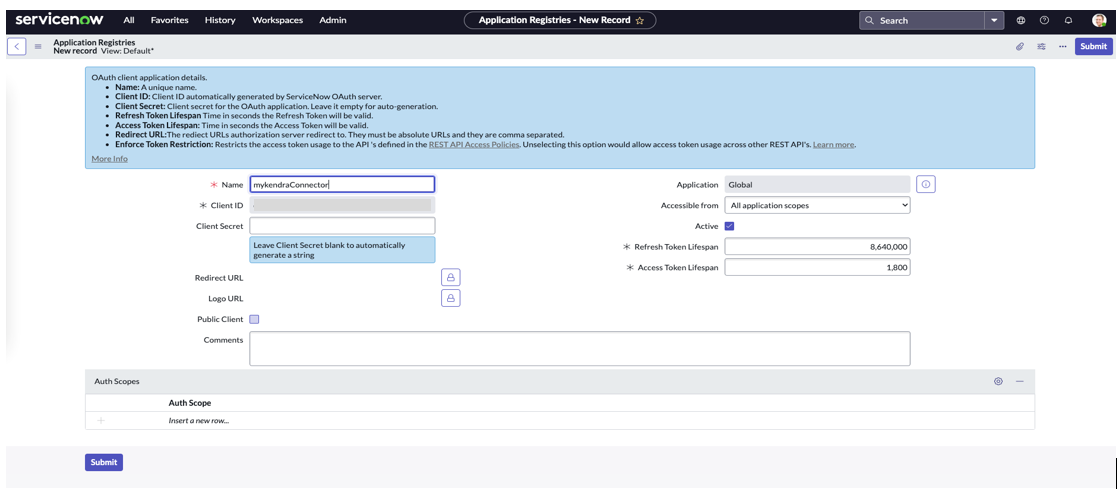Open the Workspaces menu
Image resolution: width=1118 pixels, height=500 pixels.
coord(277,20)
